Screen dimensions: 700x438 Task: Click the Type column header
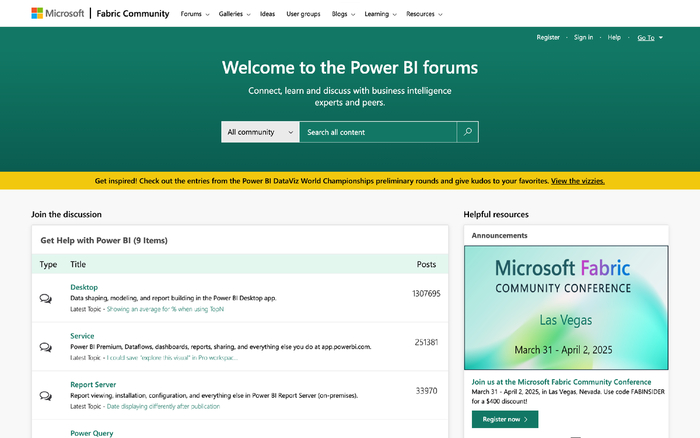[48, 264]
